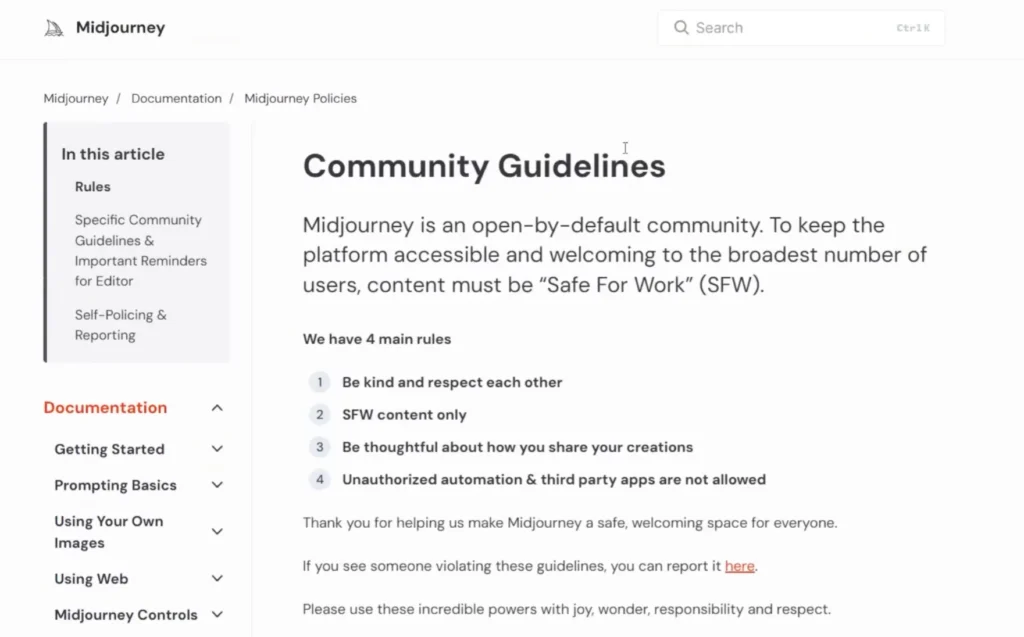Open the Midjourney Controls menu item

point(126,615)
